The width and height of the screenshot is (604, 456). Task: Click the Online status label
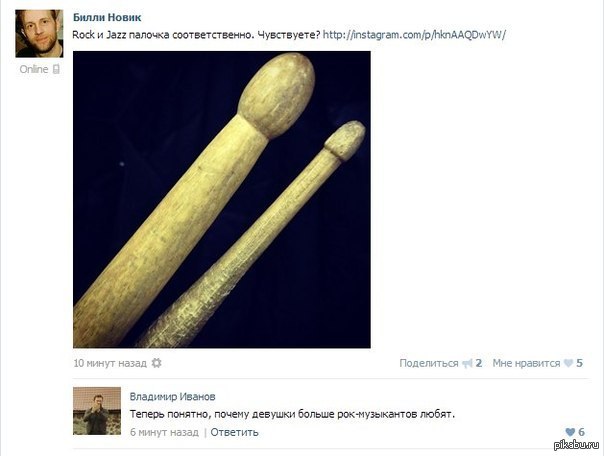click(34, 69)
